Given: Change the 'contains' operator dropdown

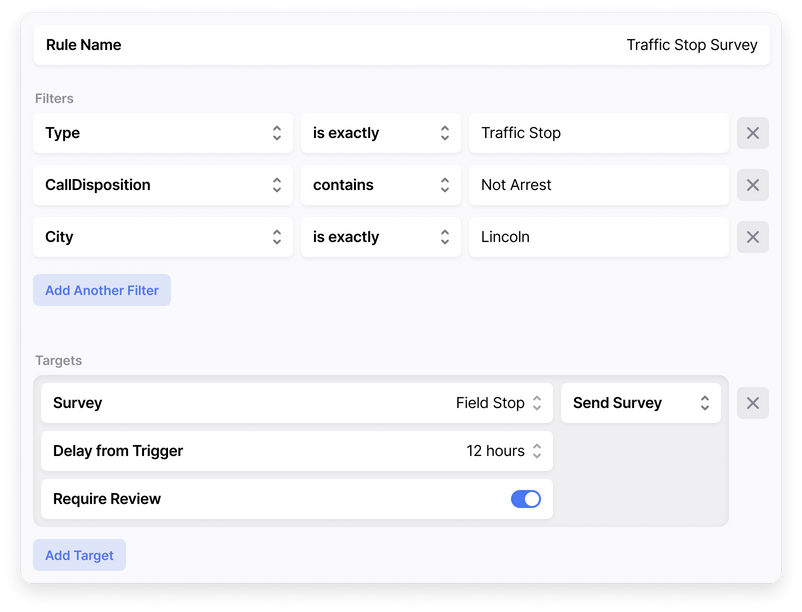Looking at the screenshot, I should pos(380,185).
